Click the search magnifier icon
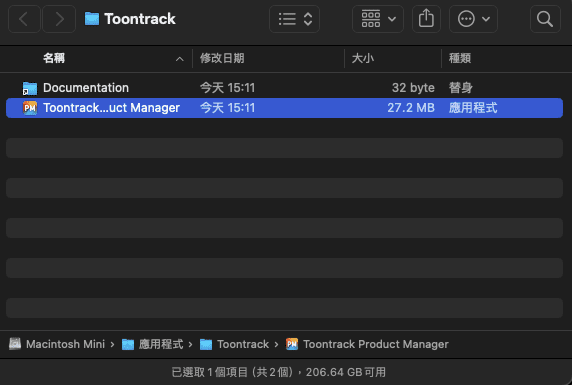 pyautogui.click(x=545, y=19)
